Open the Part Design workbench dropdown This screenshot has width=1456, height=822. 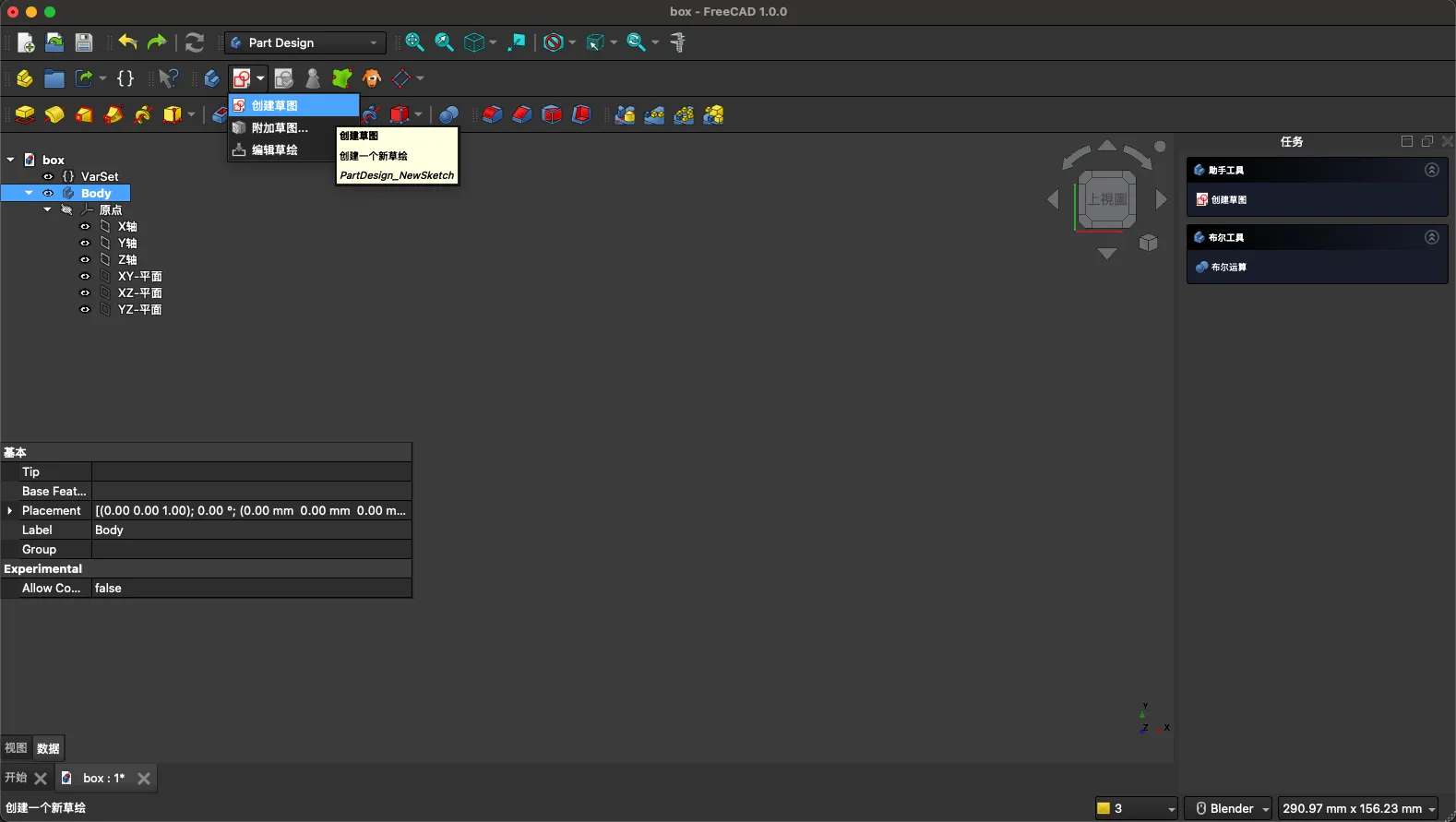click(x=304, y=42)
